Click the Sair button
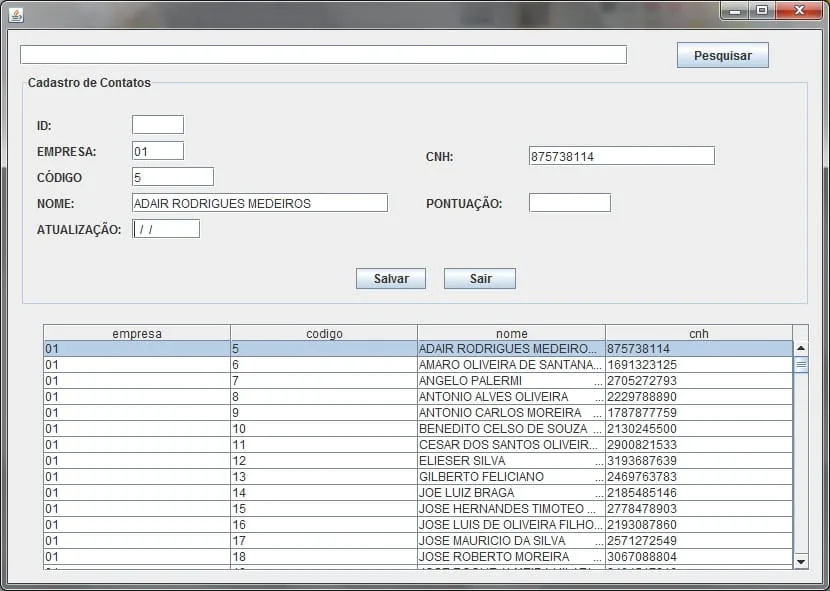 pyautogui.click(x=480, y=279)
